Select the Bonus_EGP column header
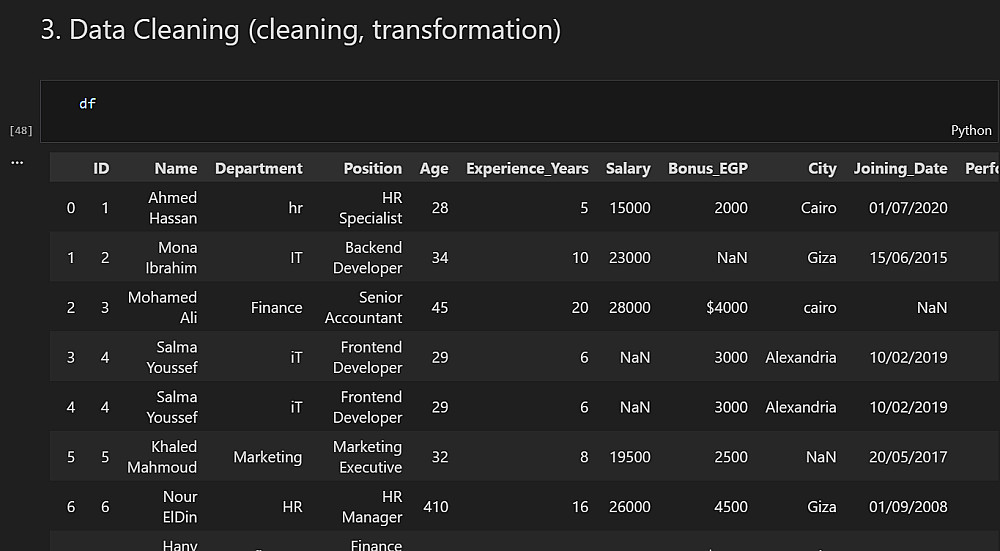 click(x=708, y=168)
